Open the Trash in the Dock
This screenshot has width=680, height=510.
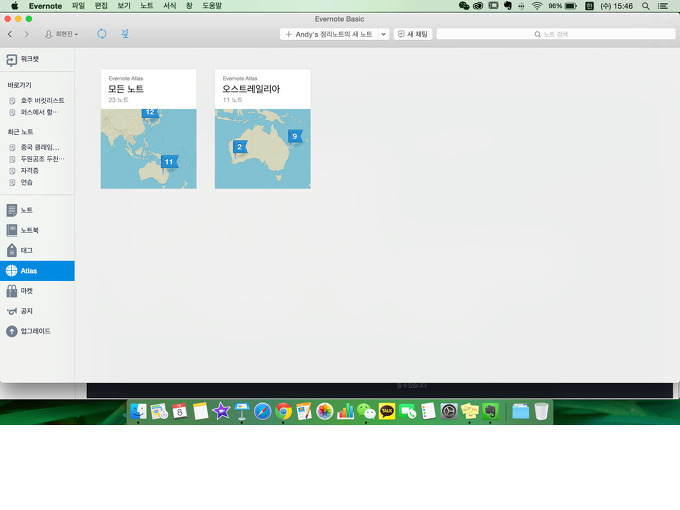click(541, 411)
